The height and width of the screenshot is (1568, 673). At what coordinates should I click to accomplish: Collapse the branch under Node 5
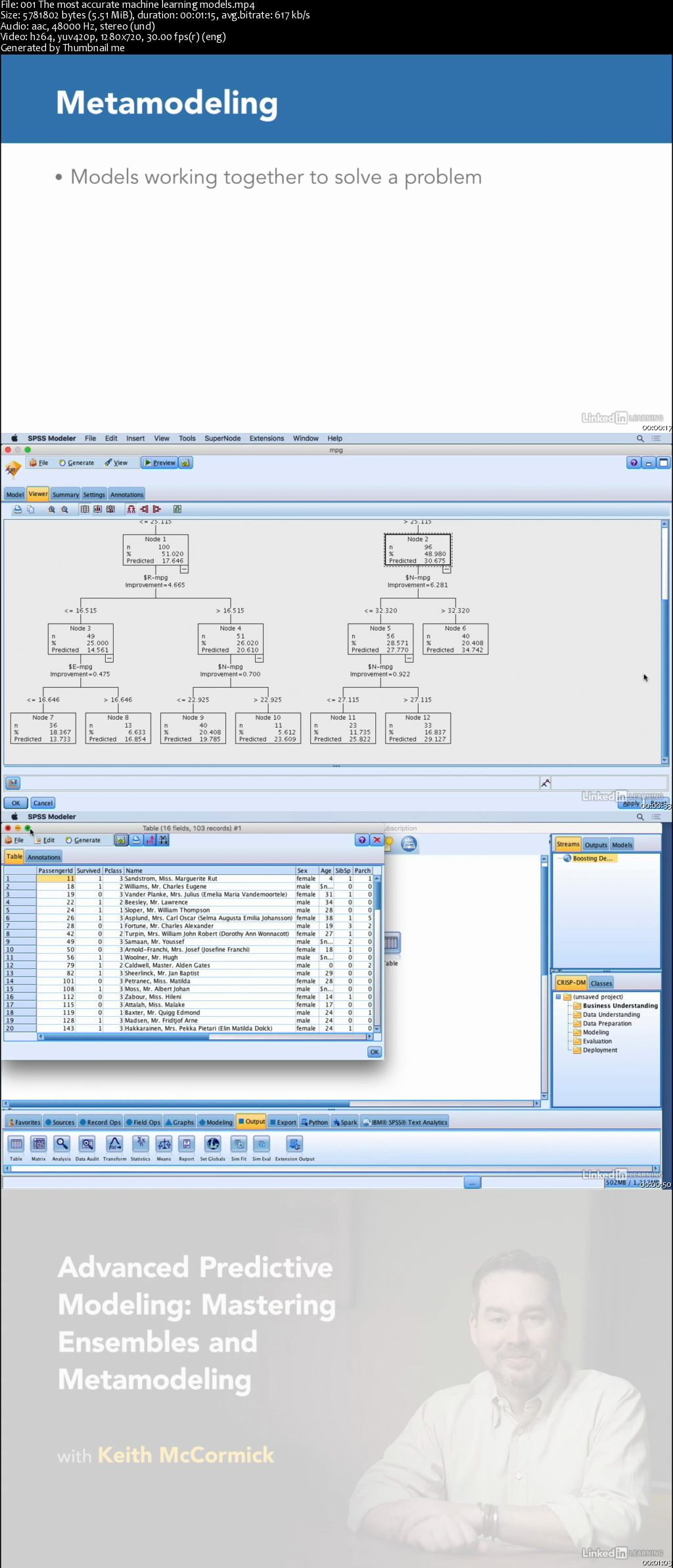[x=409, y=658]
